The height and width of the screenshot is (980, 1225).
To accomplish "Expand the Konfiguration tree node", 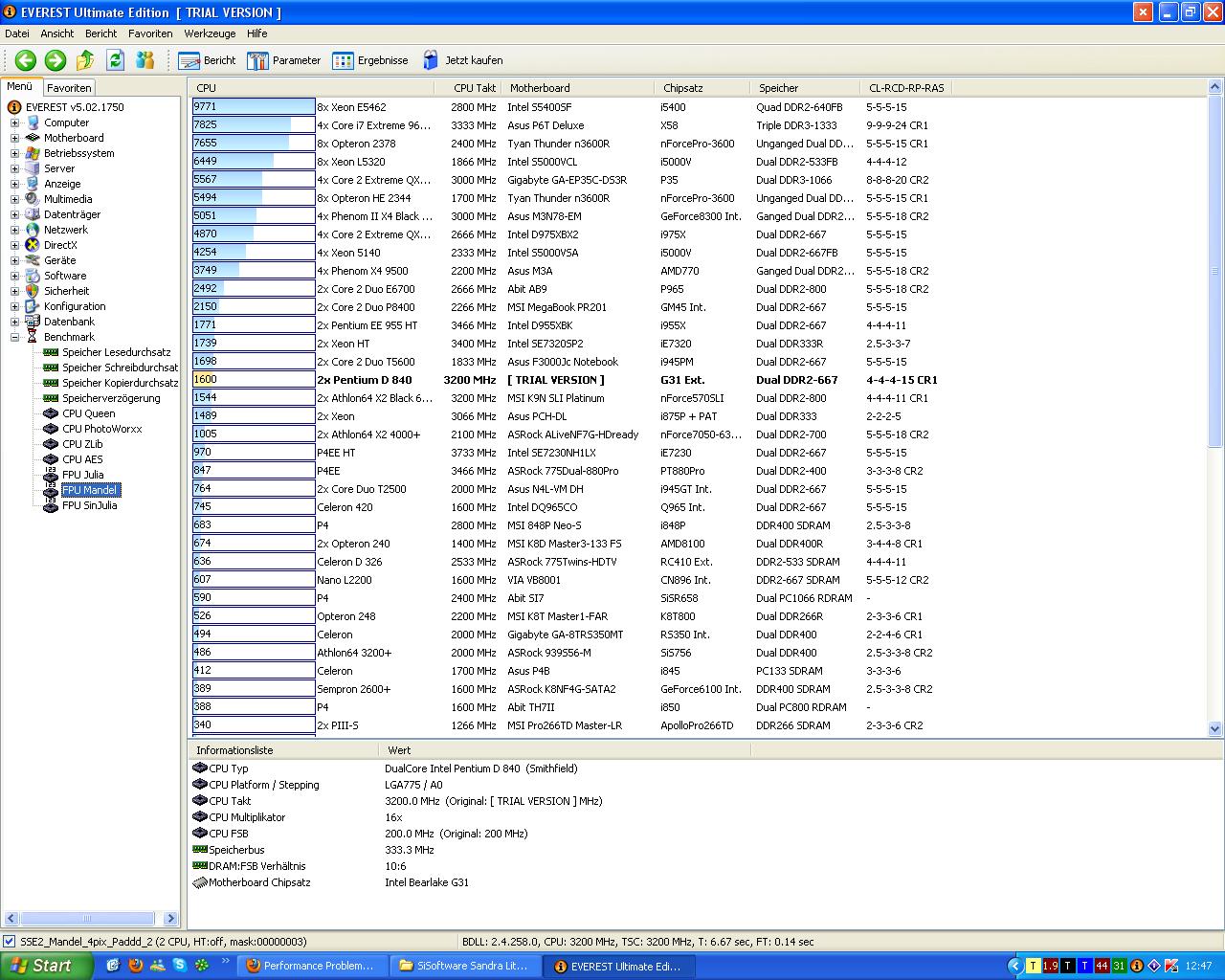I will pyautogui.click(x=14, y=306).
